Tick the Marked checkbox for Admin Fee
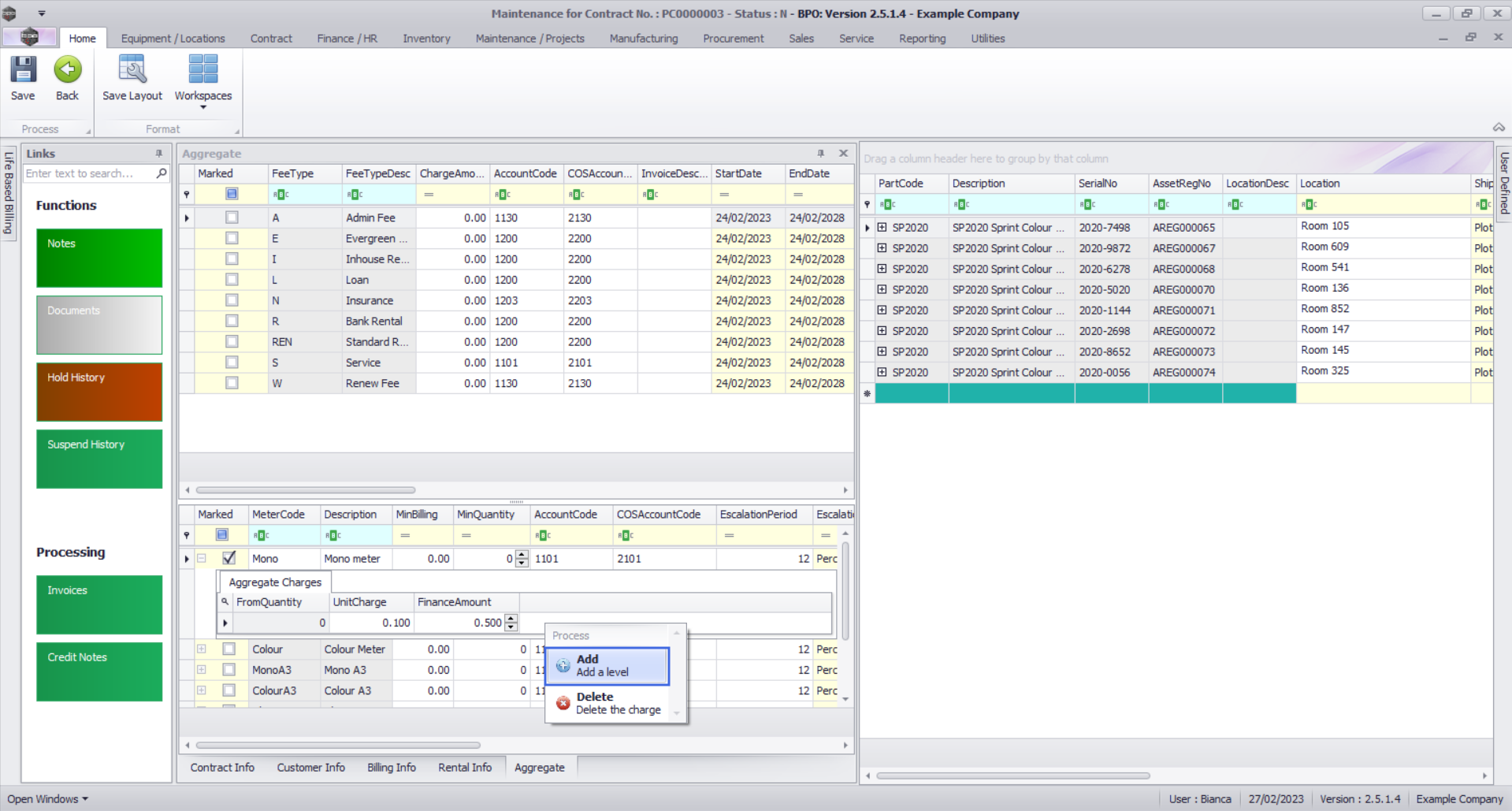Image resolution: width=1512 pixels, height=811 pixels. click(232, 218)
